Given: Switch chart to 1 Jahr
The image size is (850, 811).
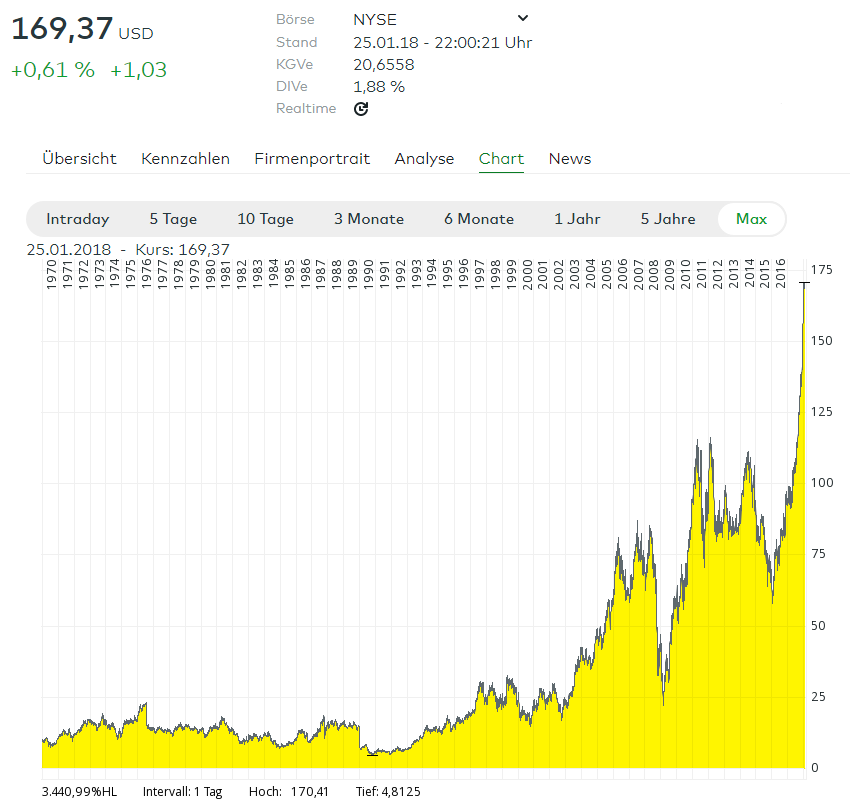Looking at the screenshot, I should [577, 219].
